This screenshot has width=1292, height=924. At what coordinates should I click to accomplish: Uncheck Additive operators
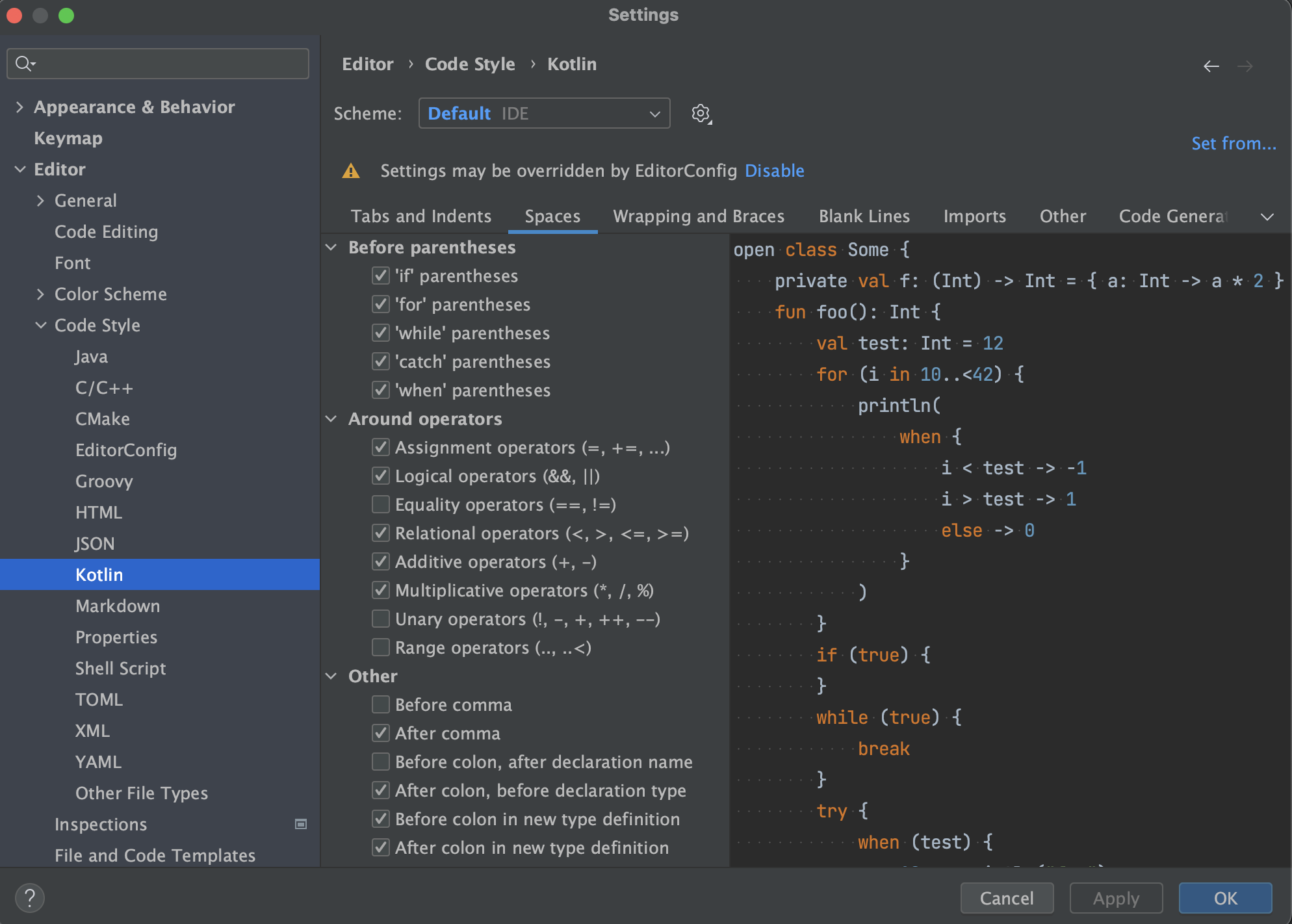381,561
